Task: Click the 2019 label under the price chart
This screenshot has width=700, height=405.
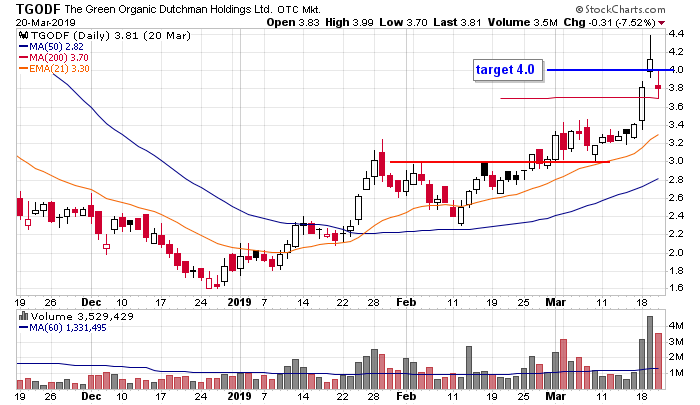Action: coord(239,302)
